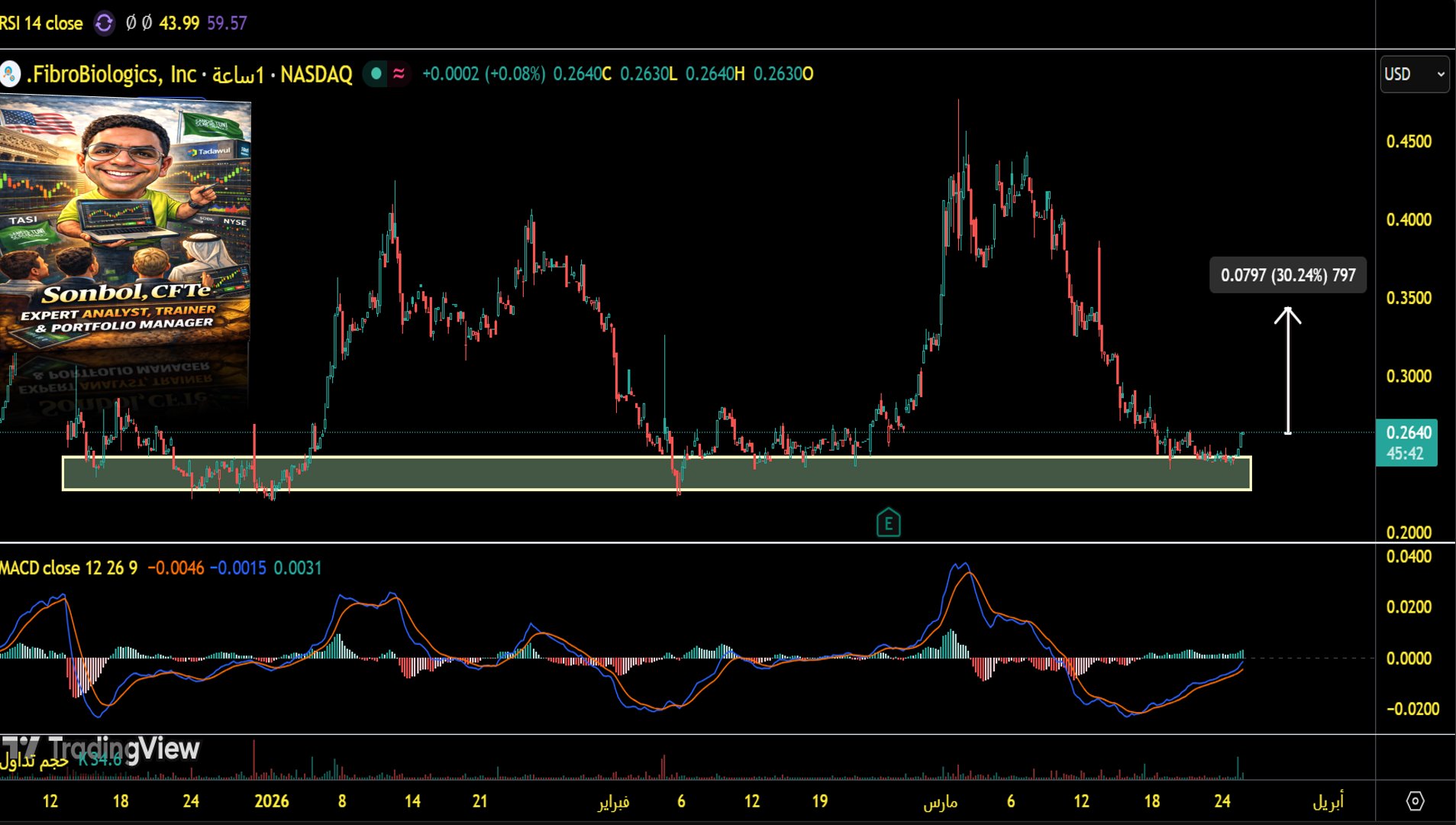The image size is (1456, 825).
Task: Click the Arabic volume indicator label
Action: [x=34, y=761]
